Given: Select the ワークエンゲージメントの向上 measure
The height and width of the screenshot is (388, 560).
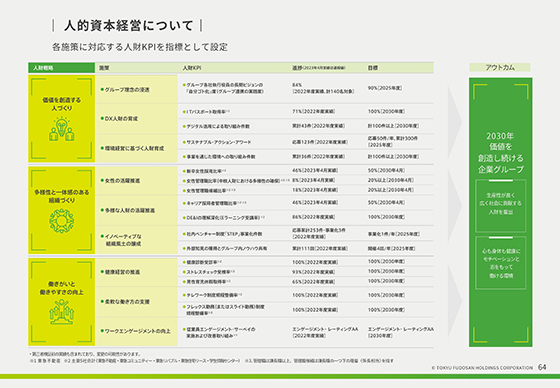Looking at the screenshot, I should (x=136, y=331).
